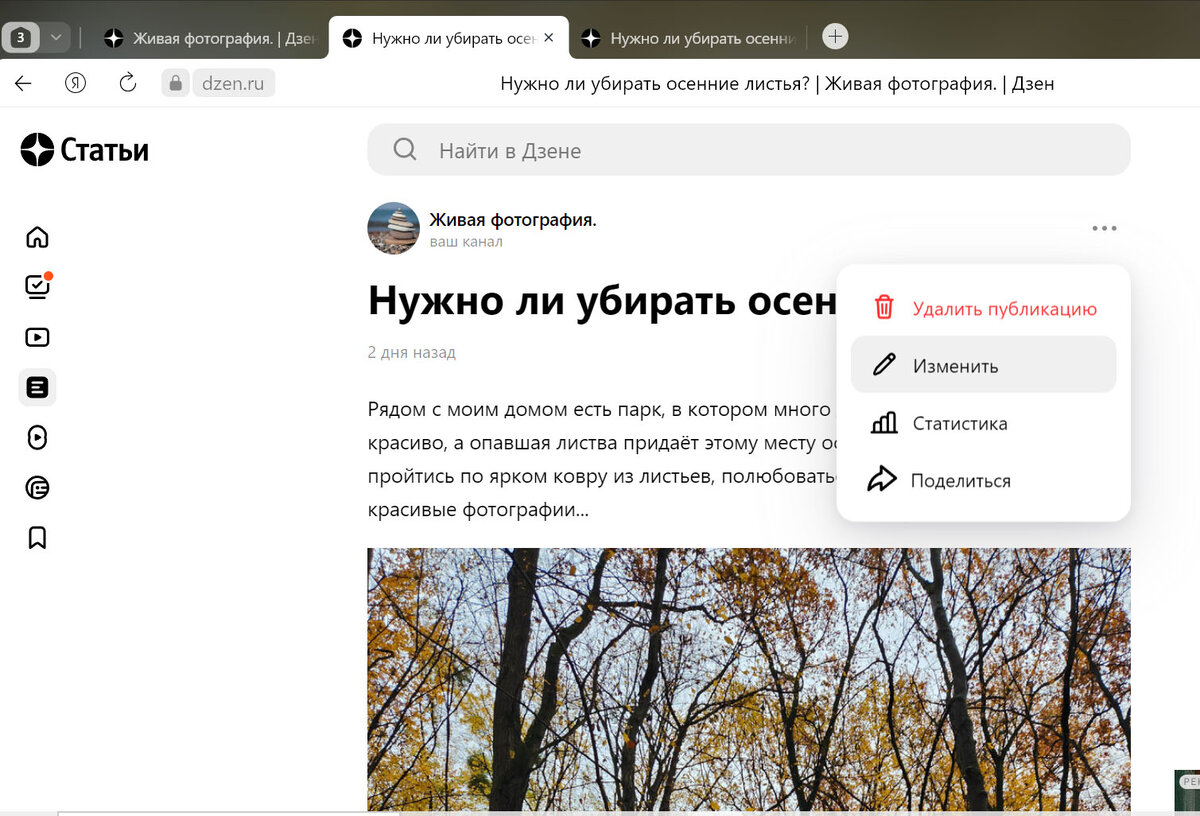Screen dimensions: 1200x816
Task: Open the short clips icon in sidebar
Action: [x=37, y=437]
